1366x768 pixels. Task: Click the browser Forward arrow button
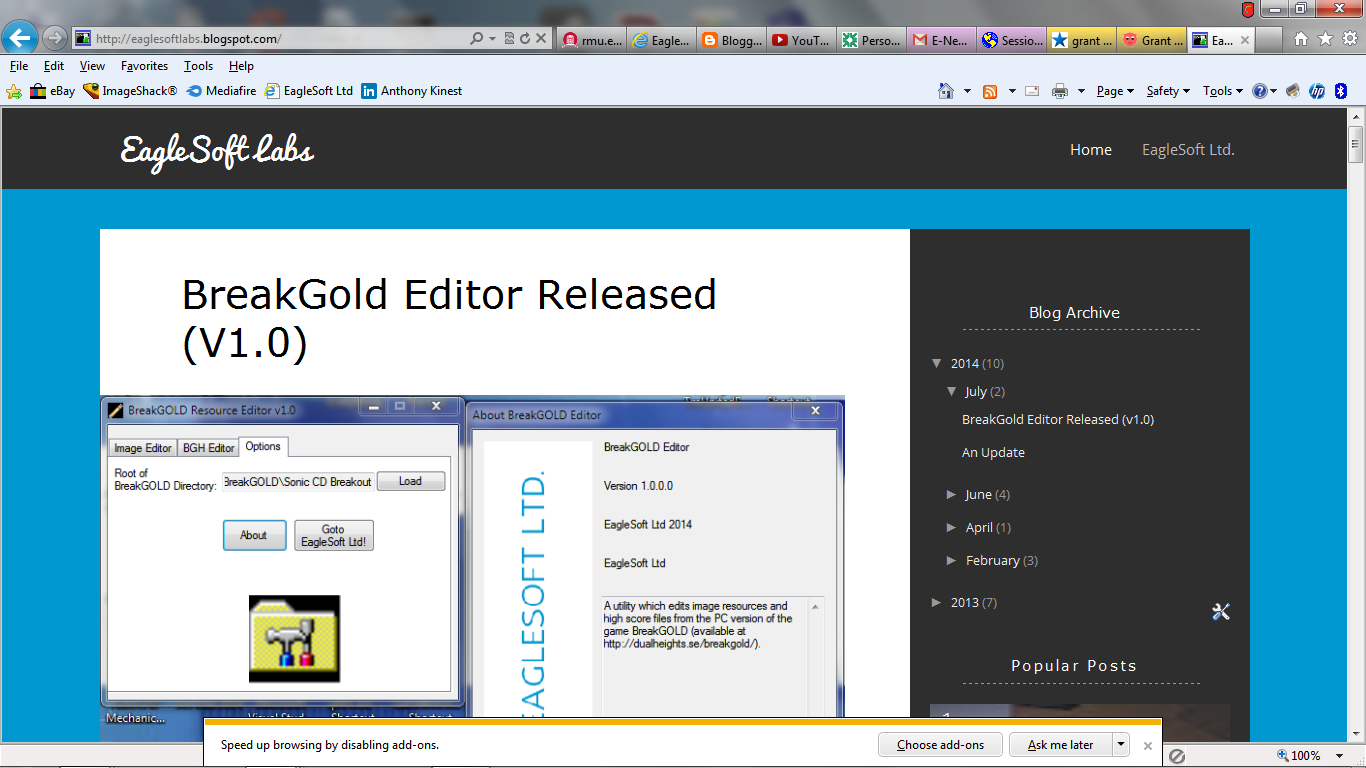(x=54, y=38)
